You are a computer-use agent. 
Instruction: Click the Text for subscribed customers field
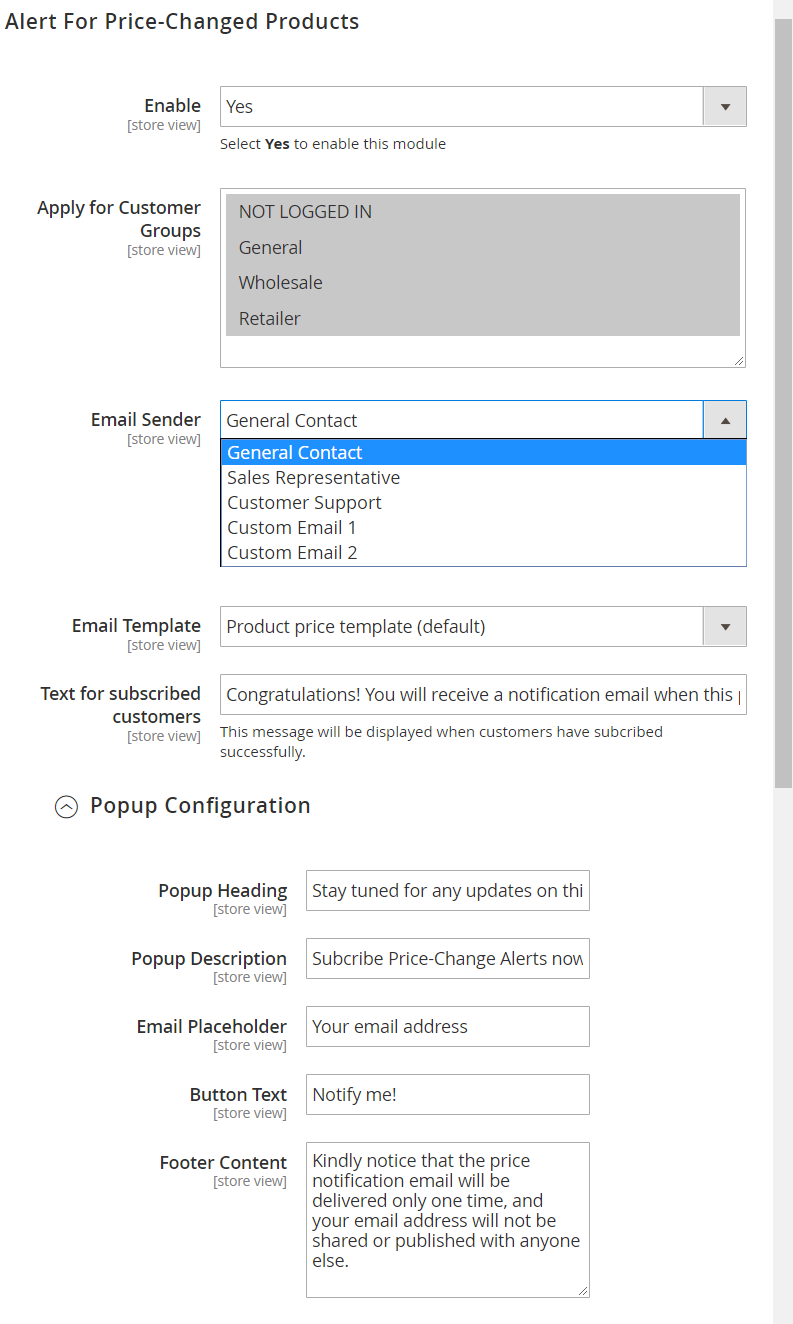482,695
